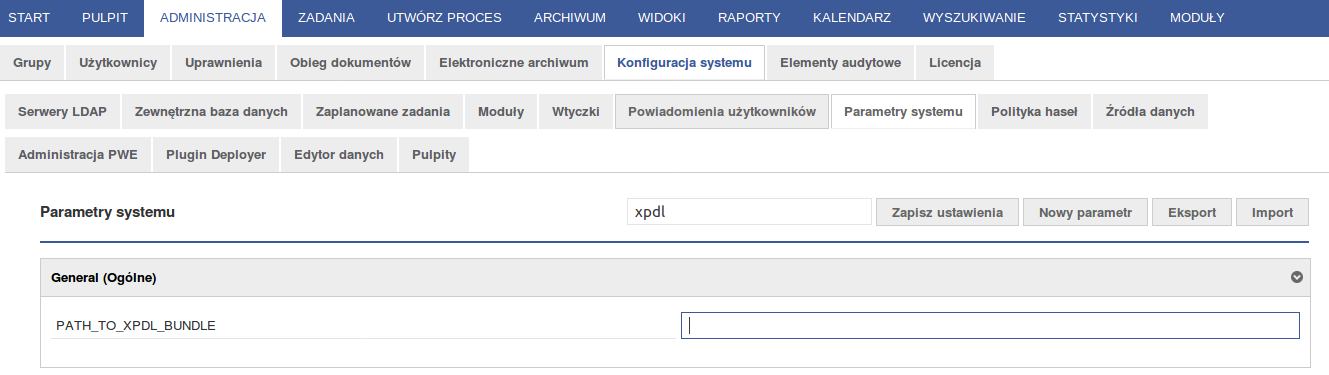
Task: Click the Eksport button
Action: pos(1193,212)
